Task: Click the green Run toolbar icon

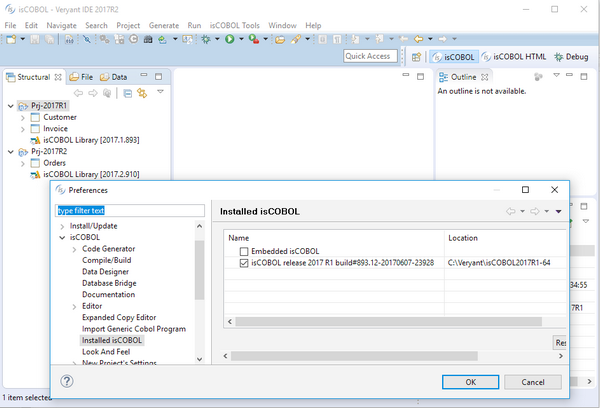Action: coord(229,39)
